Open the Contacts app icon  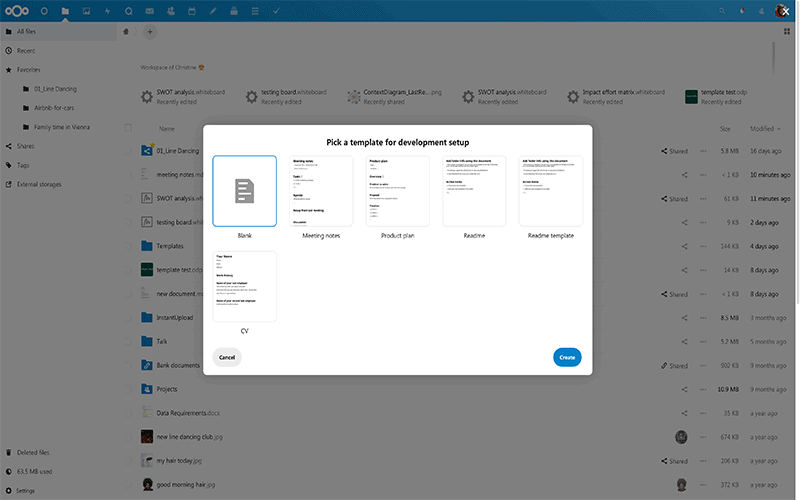click(170, 11)
